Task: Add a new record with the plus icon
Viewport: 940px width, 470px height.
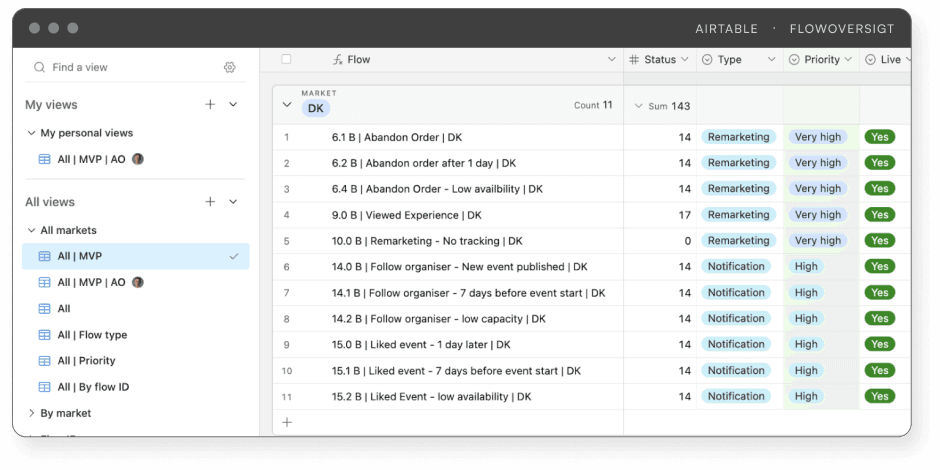Action: 287,423
